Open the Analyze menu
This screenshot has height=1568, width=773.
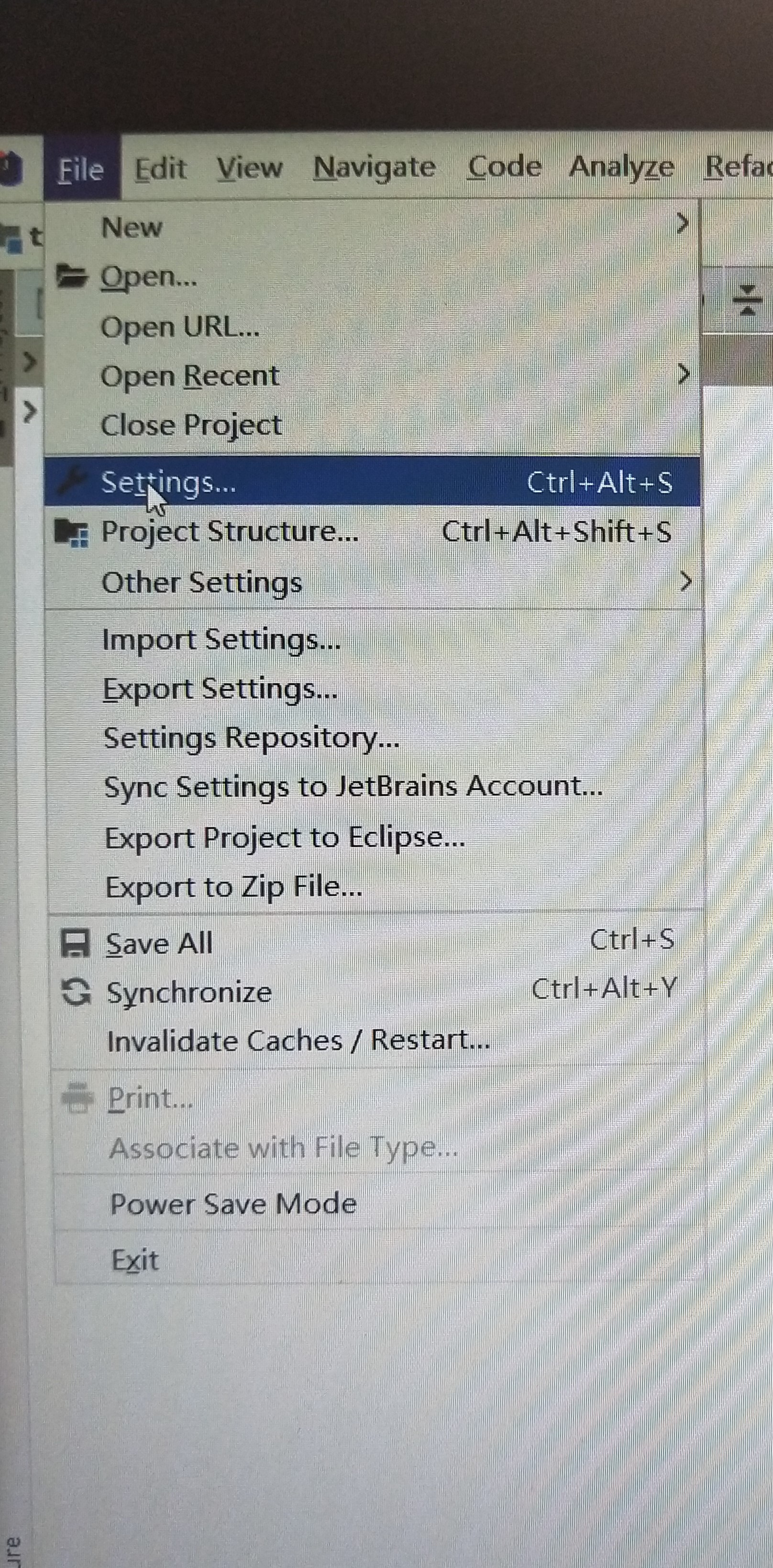point(622,167)
